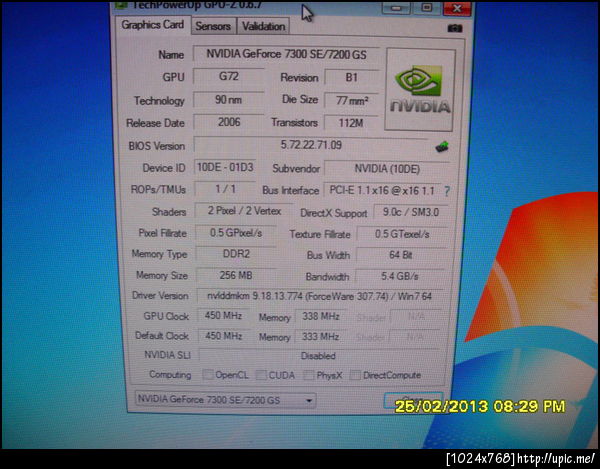Click the camera screenshot icon
The image size is (600, 469).
[455, 28]
